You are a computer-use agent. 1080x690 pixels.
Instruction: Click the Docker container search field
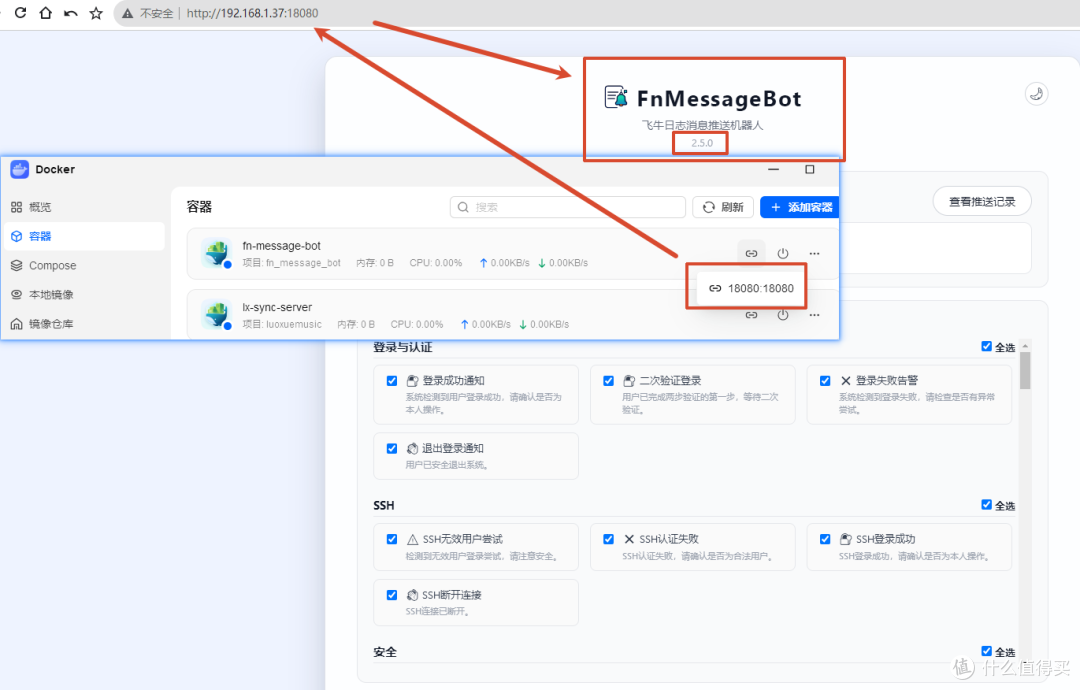pyautogui.click(x=568, y=207)
